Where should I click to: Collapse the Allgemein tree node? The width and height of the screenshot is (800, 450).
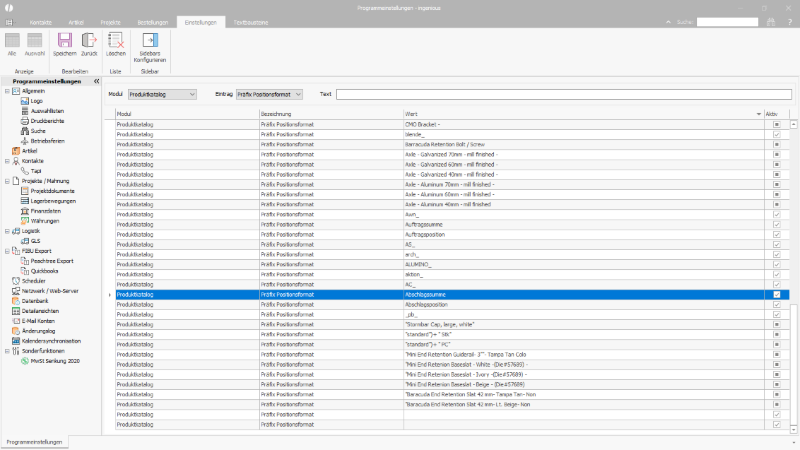pyautogui.click(x=7, y=91)
